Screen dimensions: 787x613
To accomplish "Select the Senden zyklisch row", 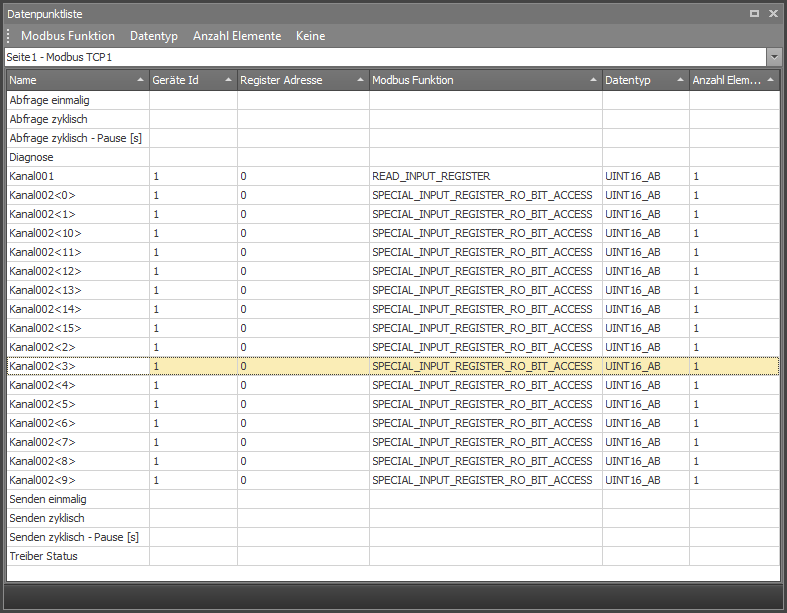I will coord(393,519).
